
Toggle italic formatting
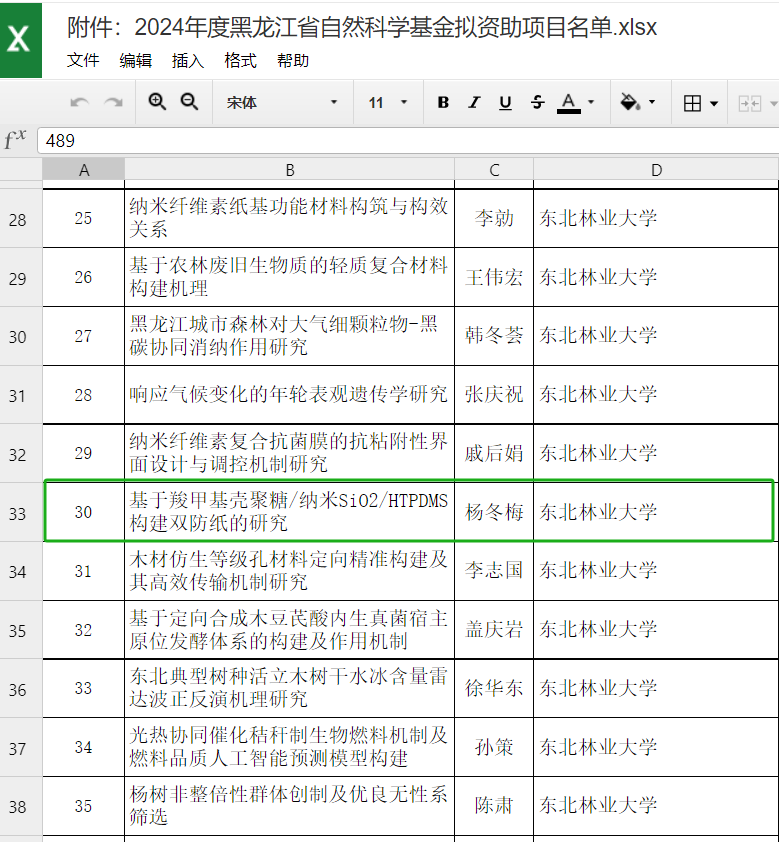pyautogui.click(x=474, y=103)
